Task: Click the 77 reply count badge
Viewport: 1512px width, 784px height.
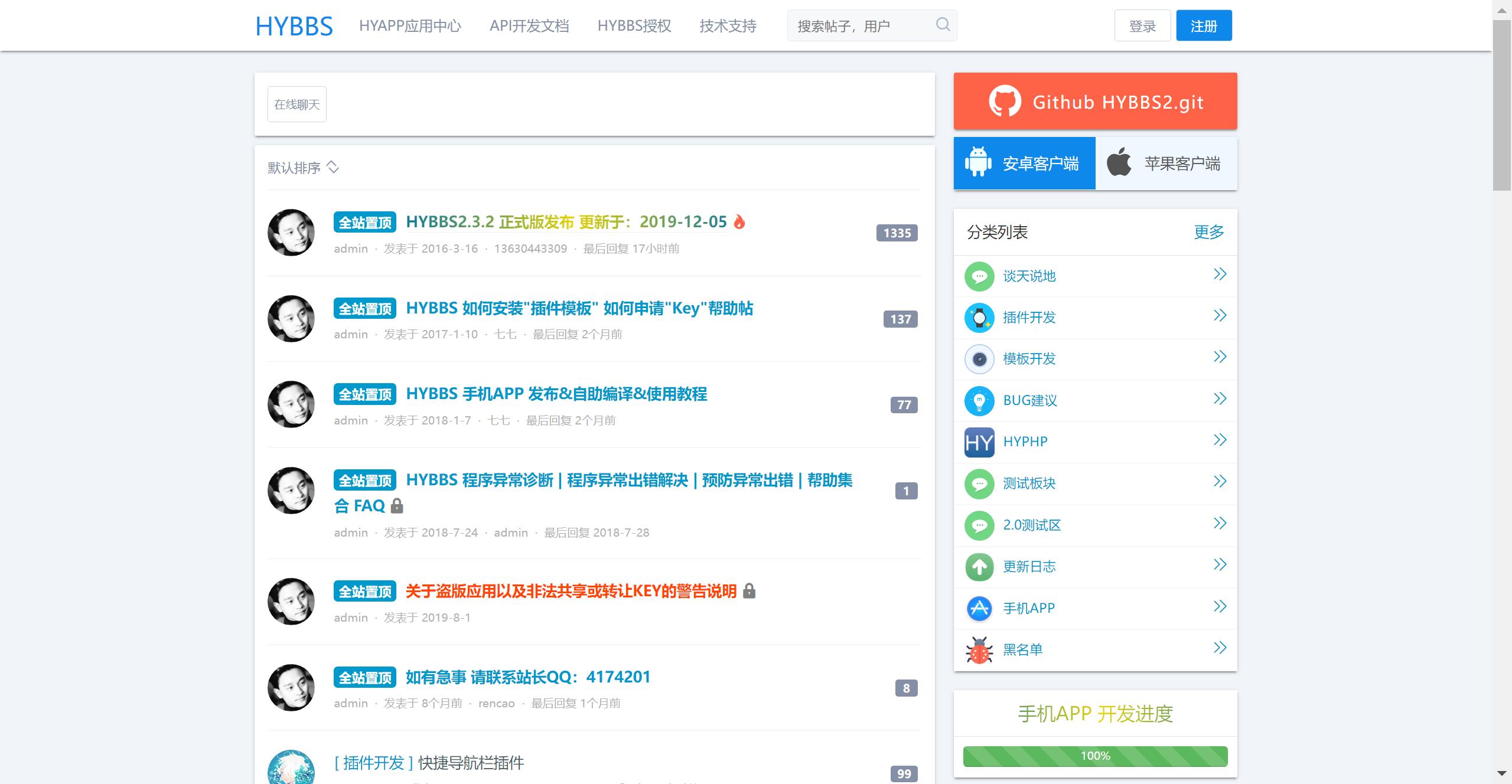Action: pos(904,405)
